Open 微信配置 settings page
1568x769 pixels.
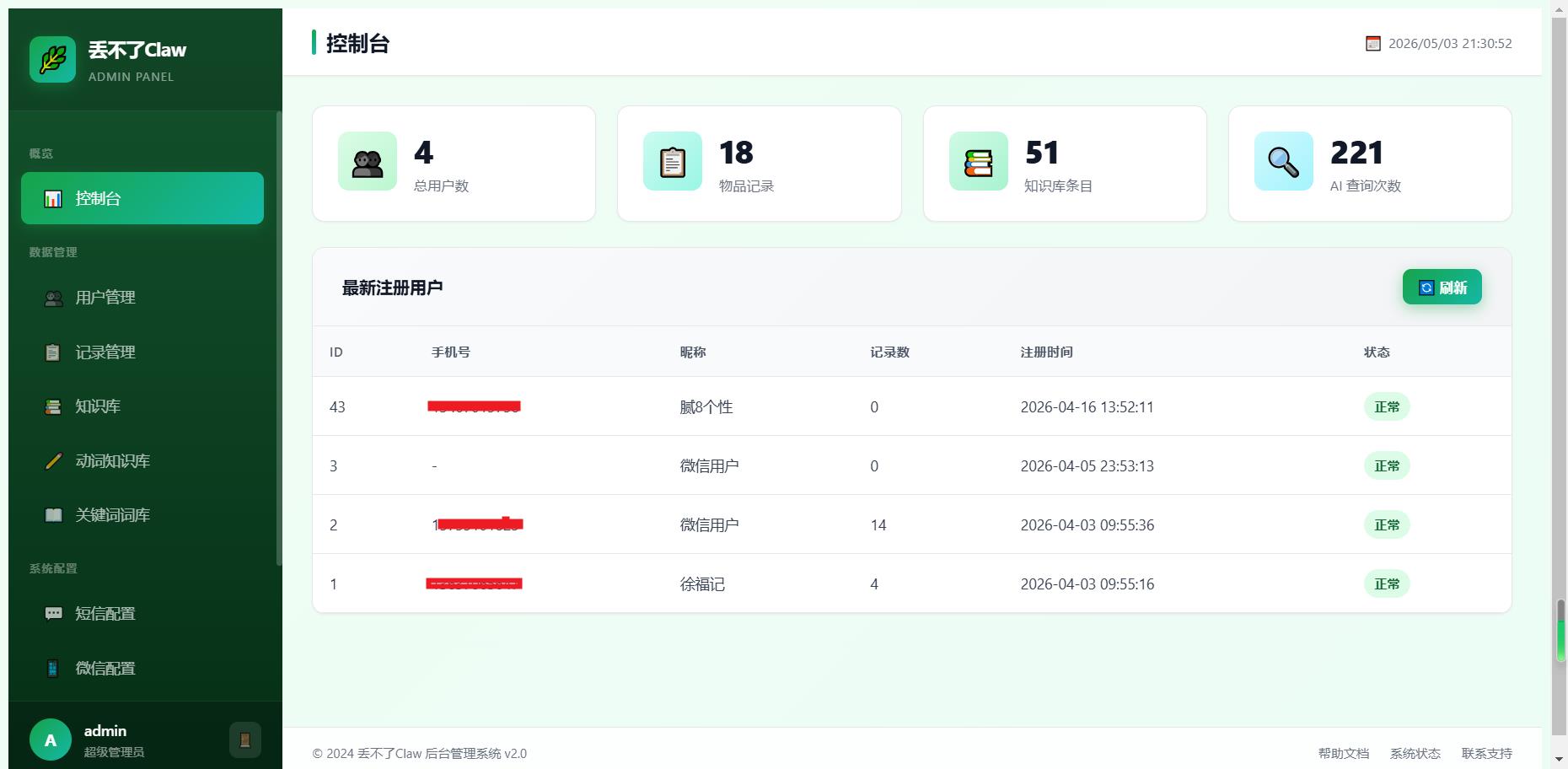[x=142, y=669]
